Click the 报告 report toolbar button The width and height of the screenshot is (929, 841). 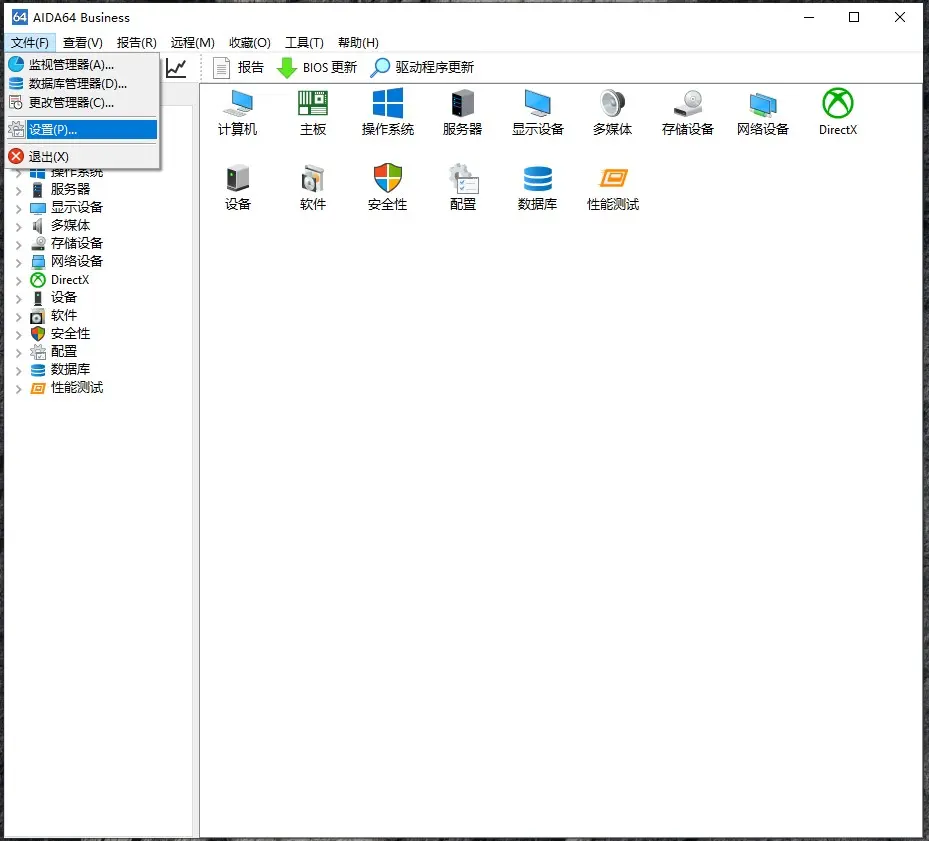pos(238,68)
